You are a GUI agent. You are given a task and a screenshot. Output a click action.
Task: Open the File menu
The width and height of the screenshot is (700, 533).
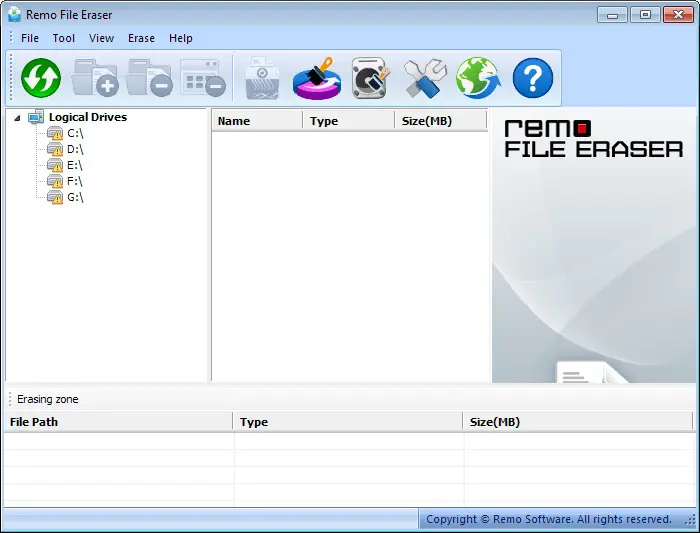tap(30, 38)
